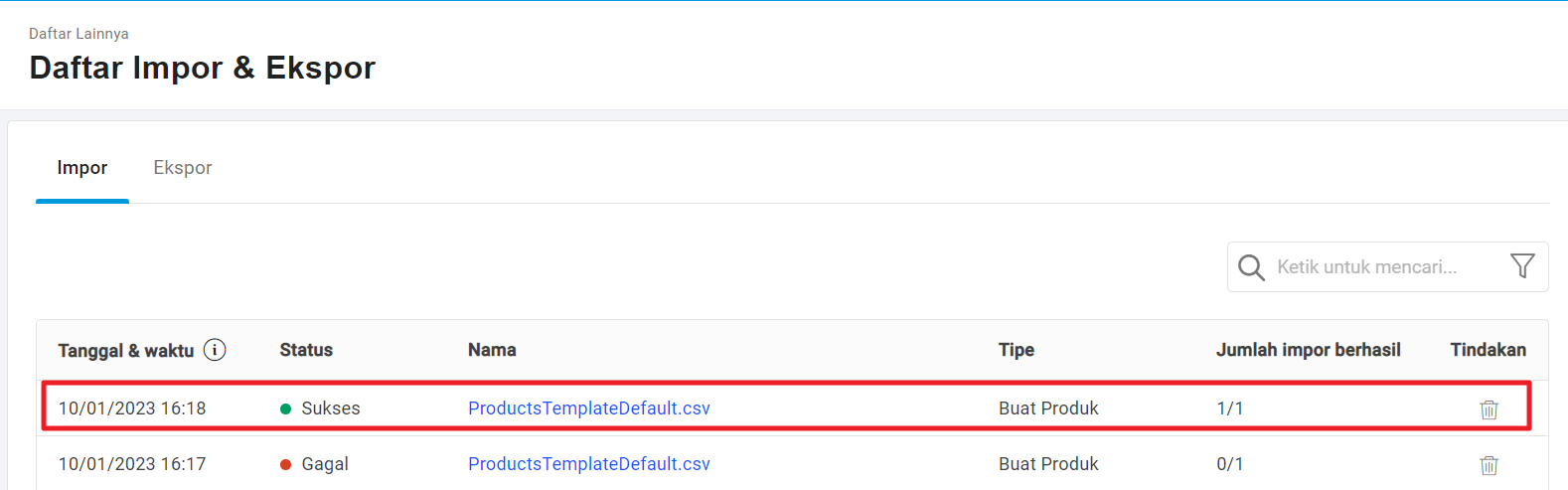The height and width of the screenshot is (490, 1568).
Task: Click the Tipe column header
Action: (1017, 350)
